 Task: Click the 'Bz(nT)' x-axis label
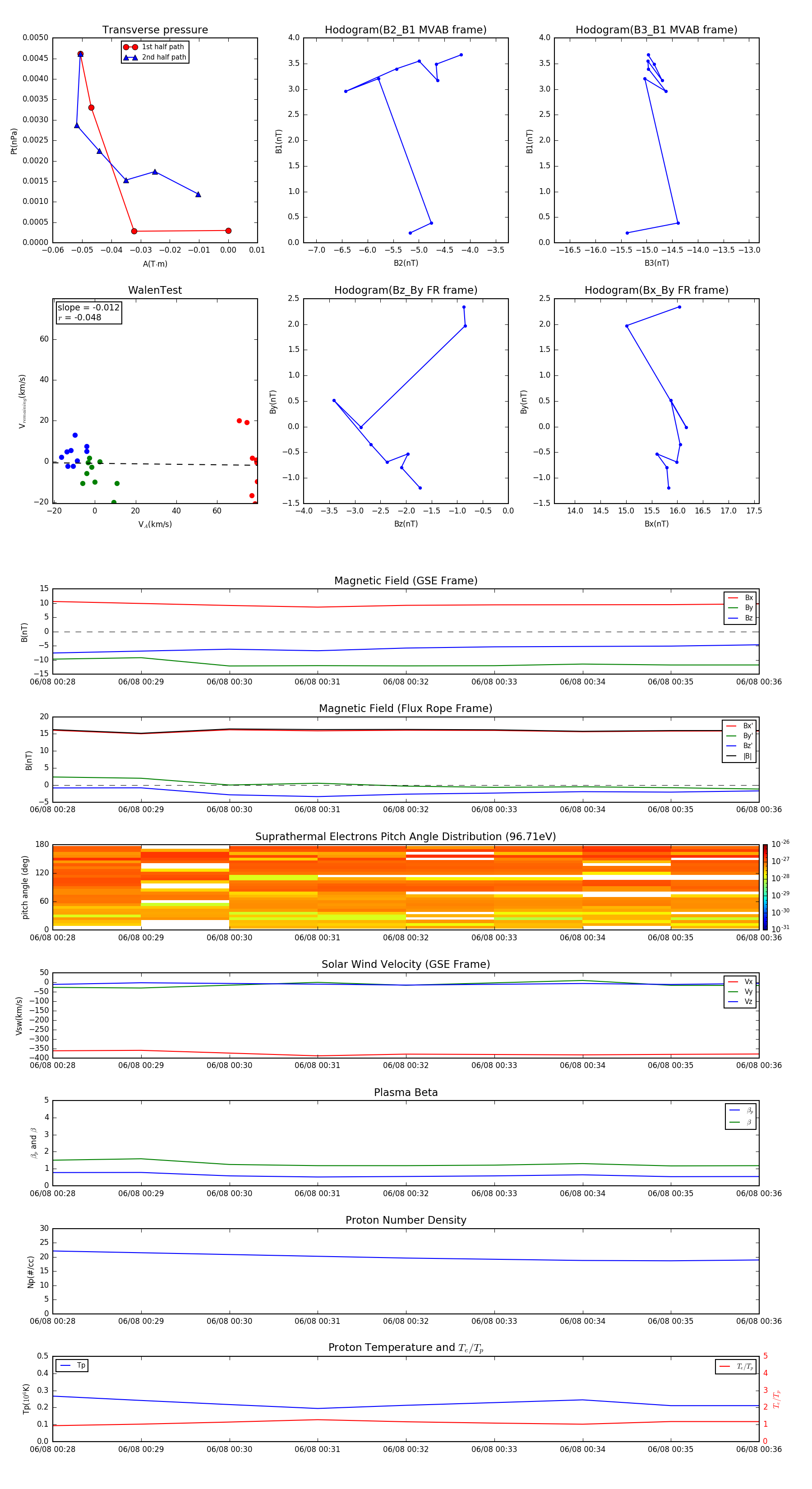(406, 524)
